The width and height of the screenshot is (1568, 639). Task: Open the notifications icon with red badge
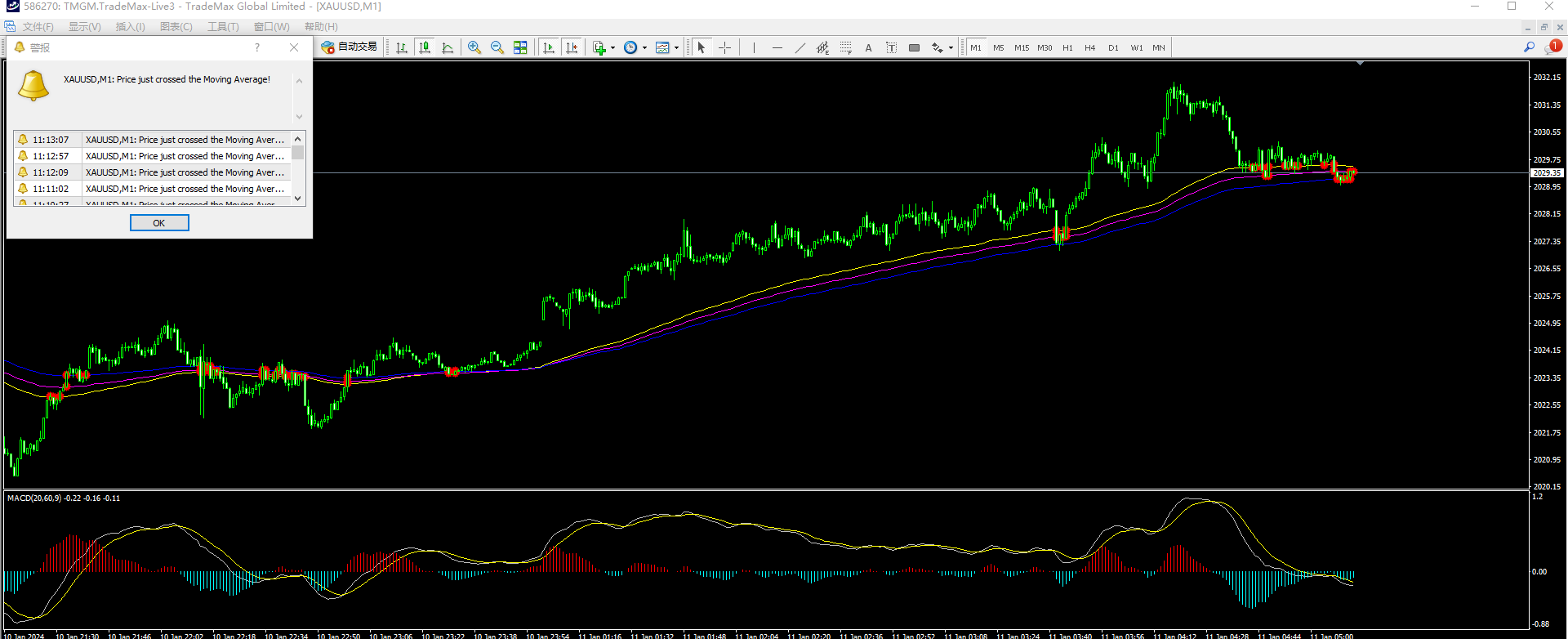[x=1552, y=47]
